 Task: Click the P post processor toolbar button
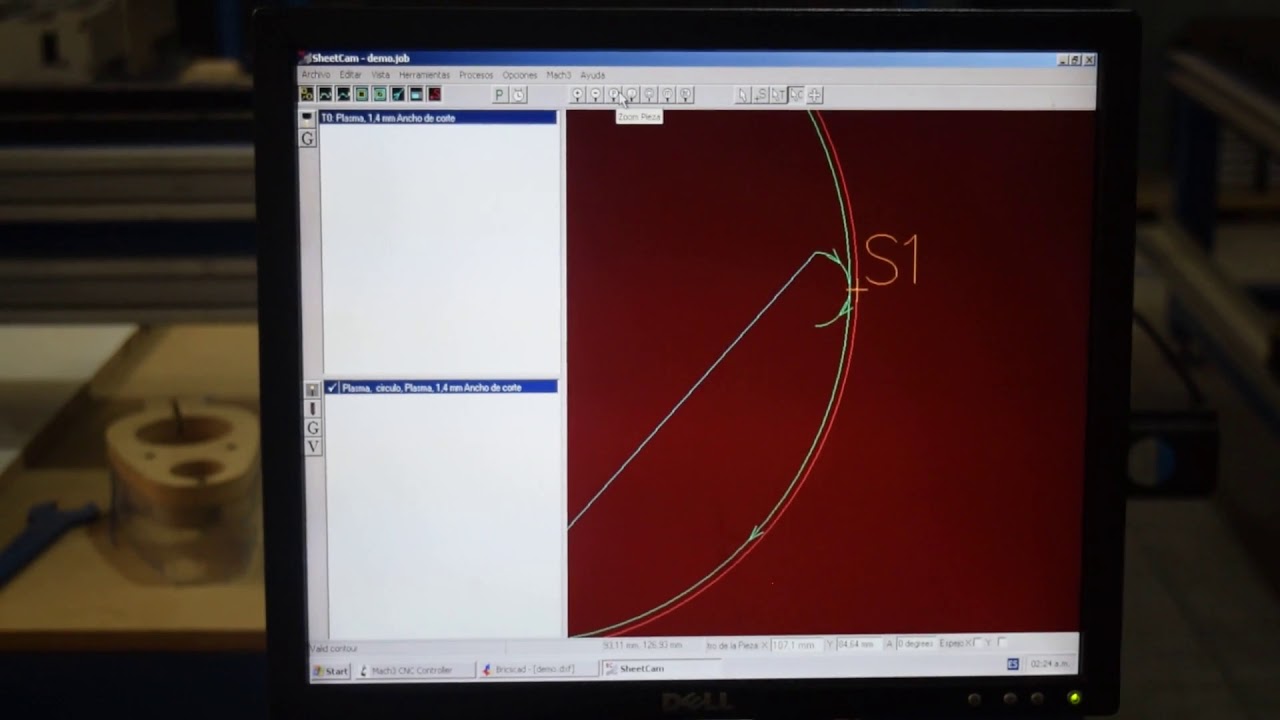(x=500, y=95)
